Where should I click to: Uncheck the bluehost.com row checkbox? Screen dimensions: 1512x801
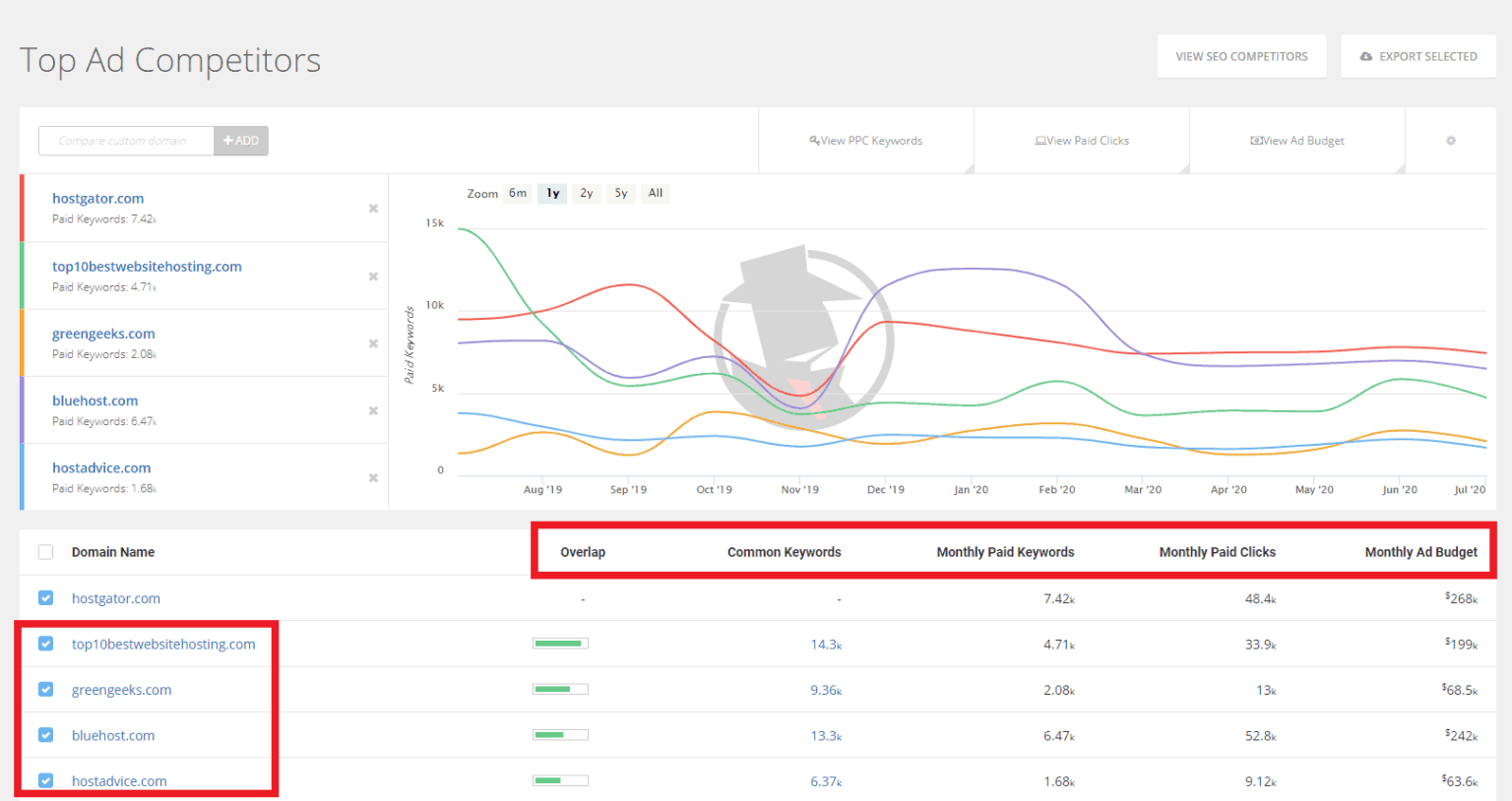pyautogui.click(x=45, y=735)
